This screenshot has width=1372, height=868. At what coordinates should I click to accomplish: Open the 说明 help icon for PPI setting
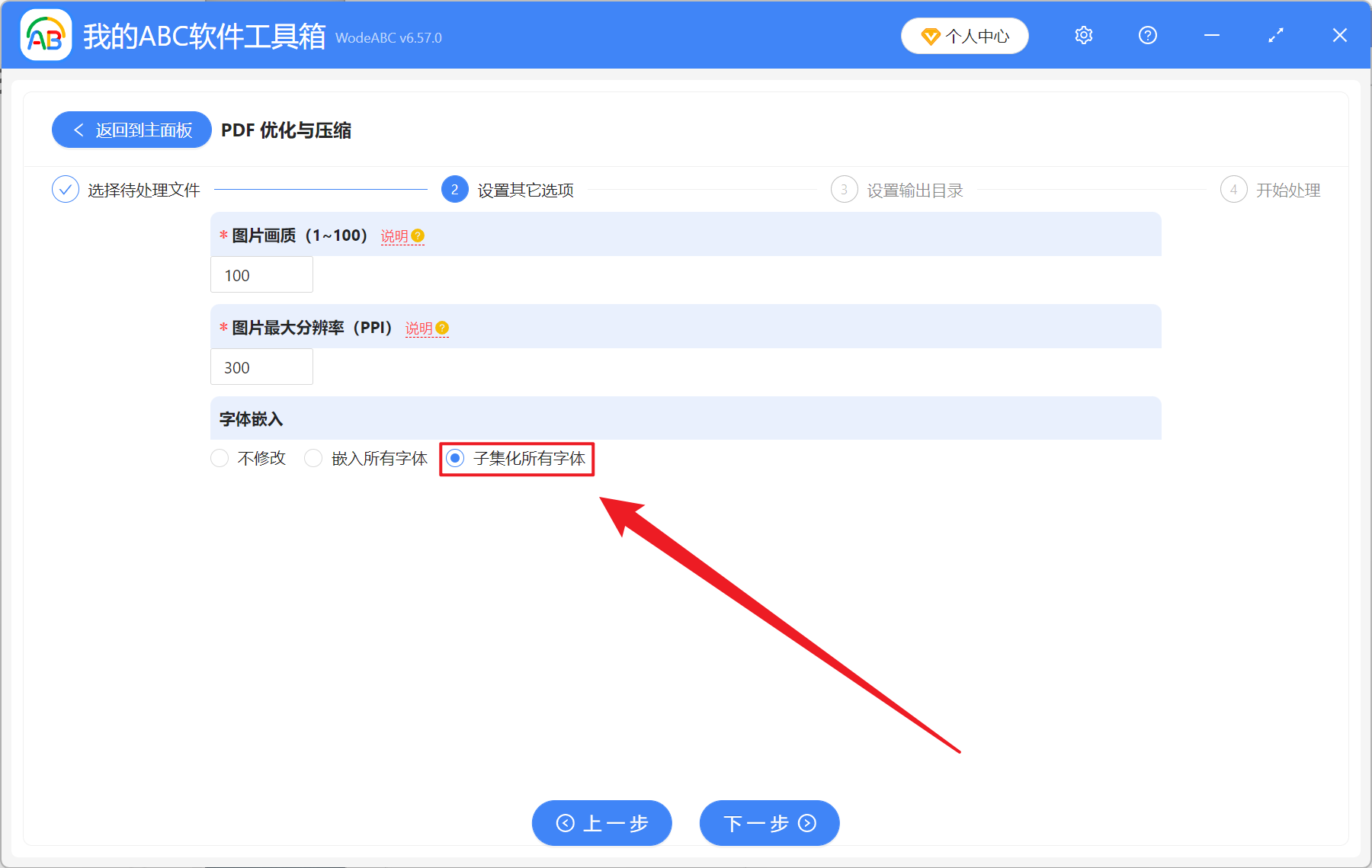coord(443,328)
